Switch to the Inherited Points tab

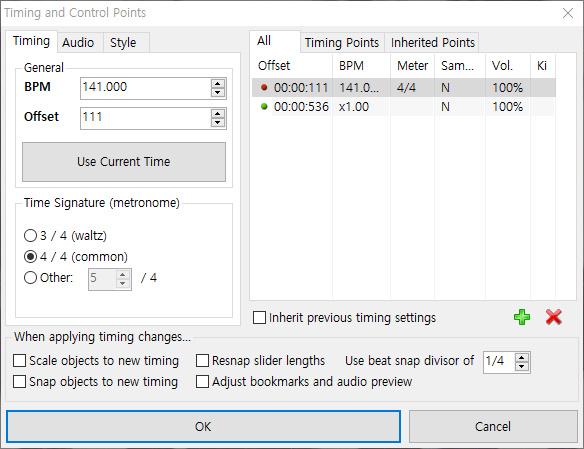coord(433,42)
